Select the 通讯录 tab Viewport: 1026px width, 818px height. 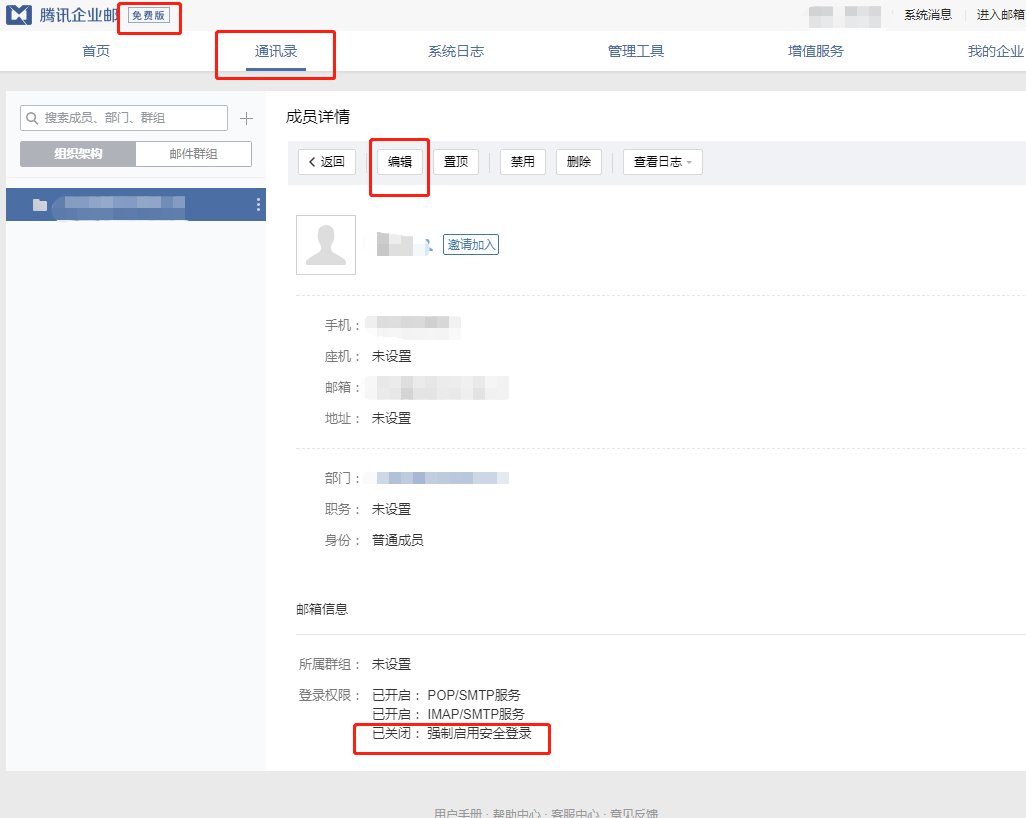(275, 50)
